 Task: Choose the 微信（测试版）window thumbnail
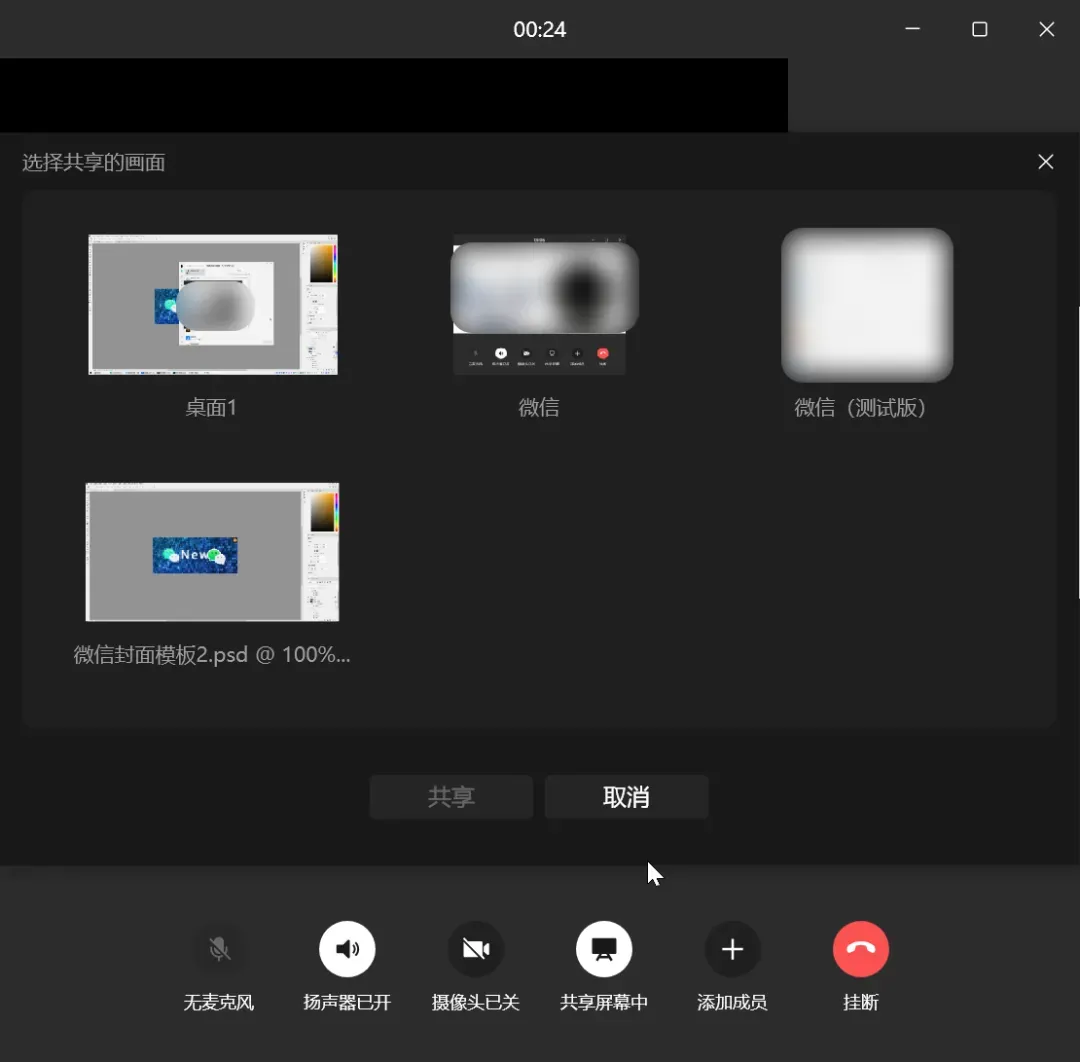[x=867, y=304]
